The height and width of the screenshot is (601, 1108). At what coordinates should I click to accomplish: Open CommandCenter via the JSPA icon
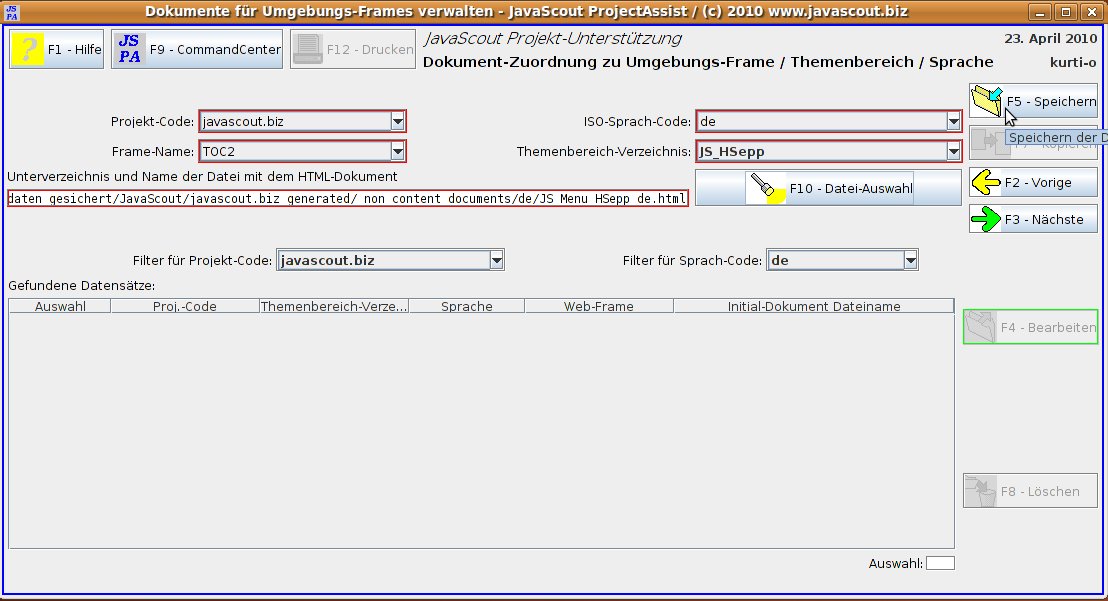[x=130, y=49]
